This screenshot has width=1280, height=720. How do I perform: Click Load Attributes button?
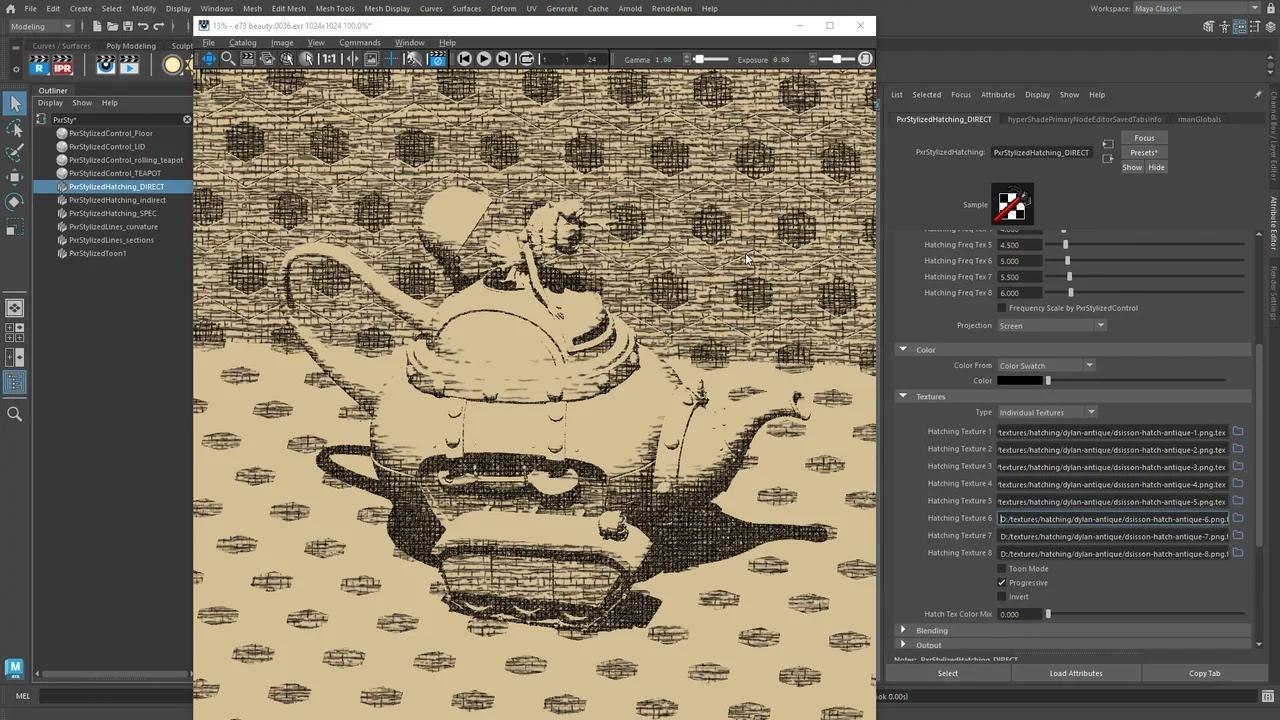(x=1076, y=673)
